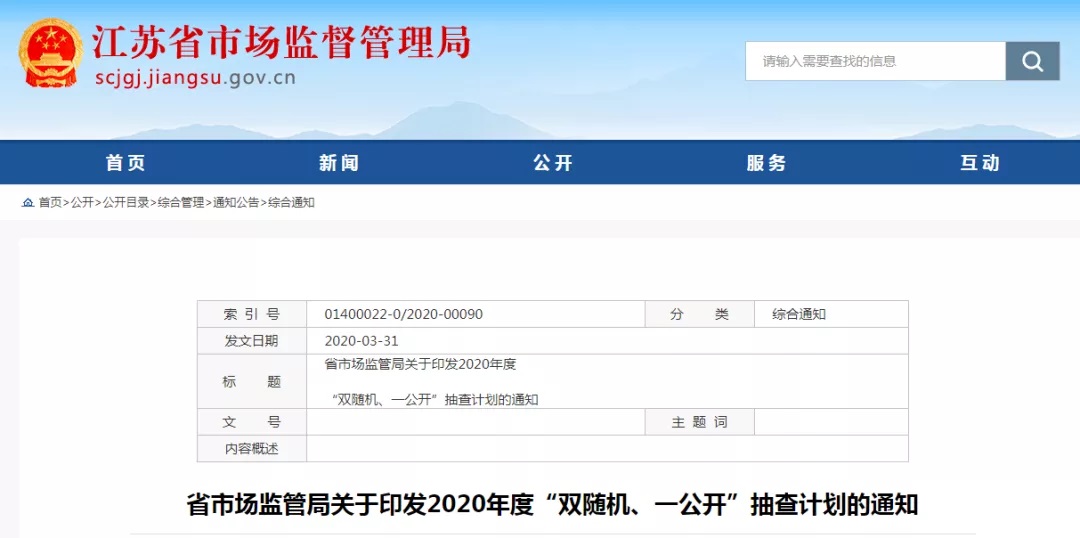Open the 通知公告 breadcrumb link

pyautogui.click(x=236, y=202)
